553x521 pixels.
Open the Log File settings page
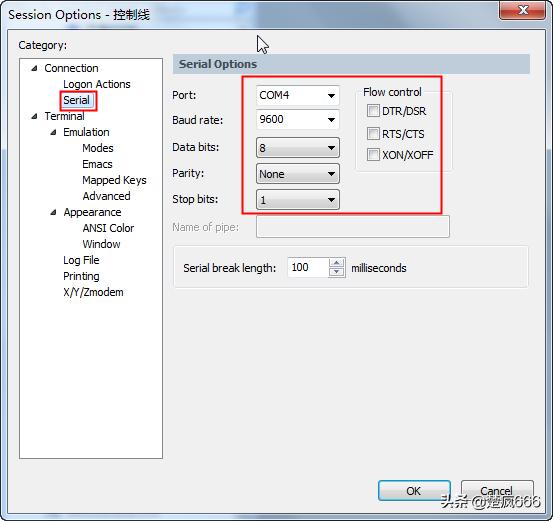tap(81, 260)
